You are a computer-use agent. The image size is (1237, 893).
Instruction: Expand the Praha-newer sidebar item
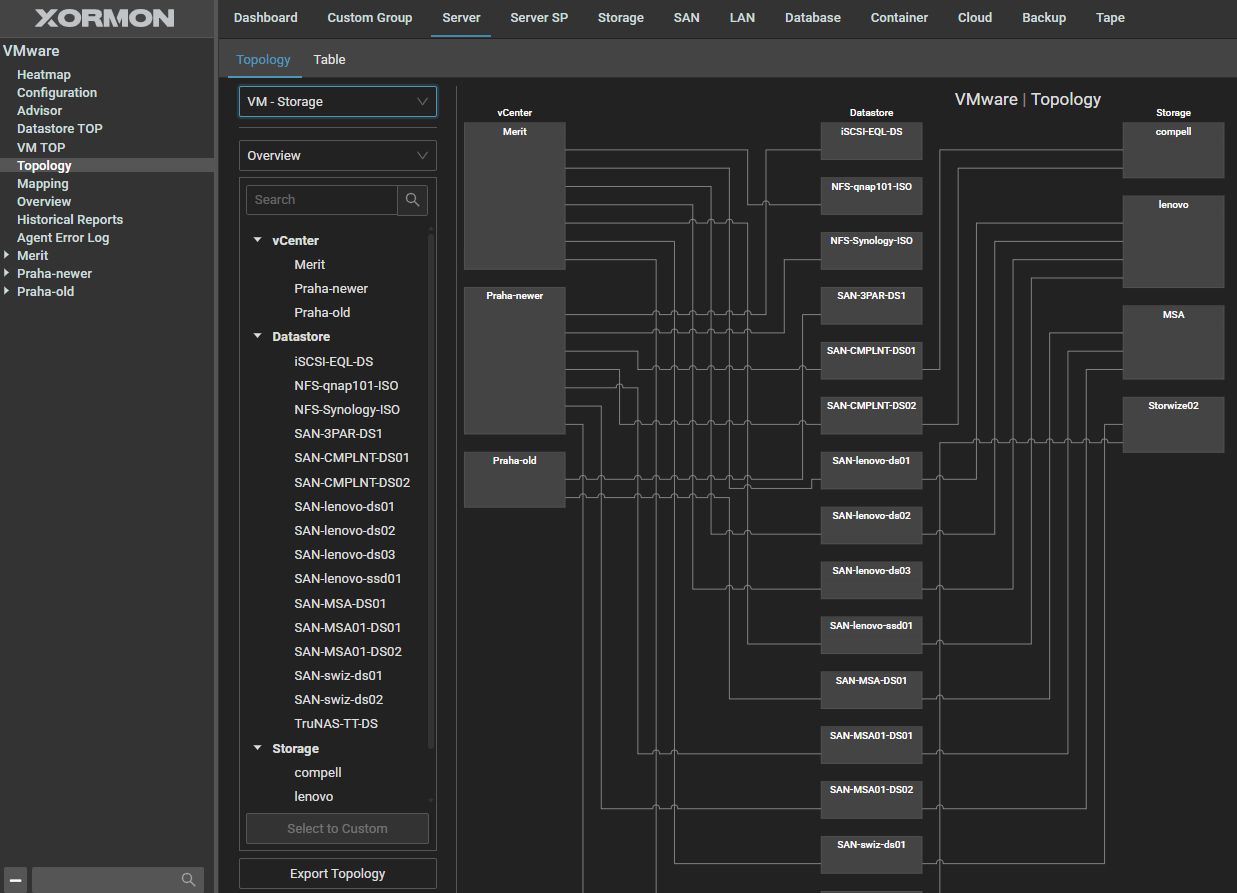tap(8, 274)
